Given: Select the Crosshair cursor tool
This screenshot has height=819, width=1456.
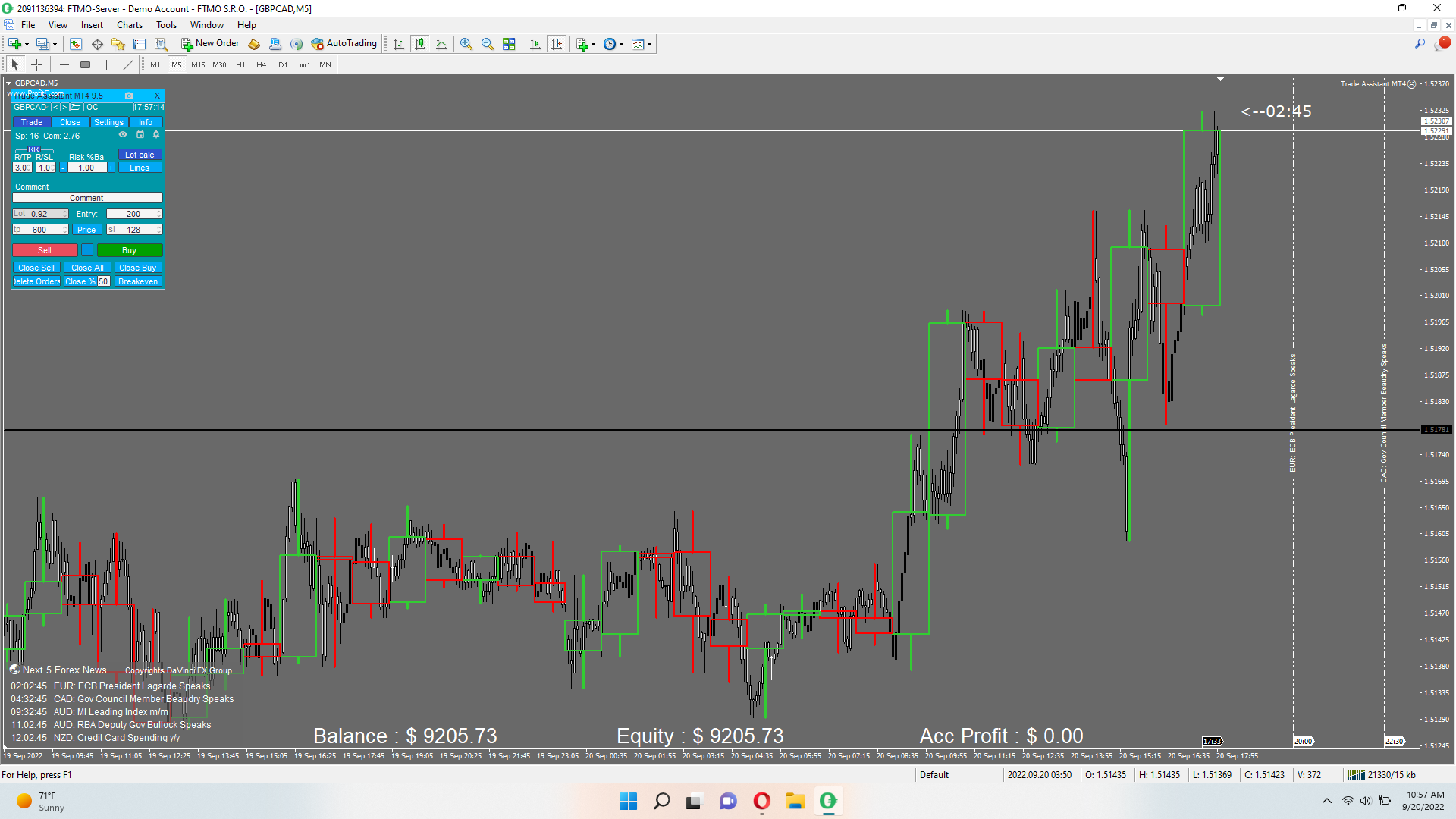Looking at the screenshot, I should [36, 64].
